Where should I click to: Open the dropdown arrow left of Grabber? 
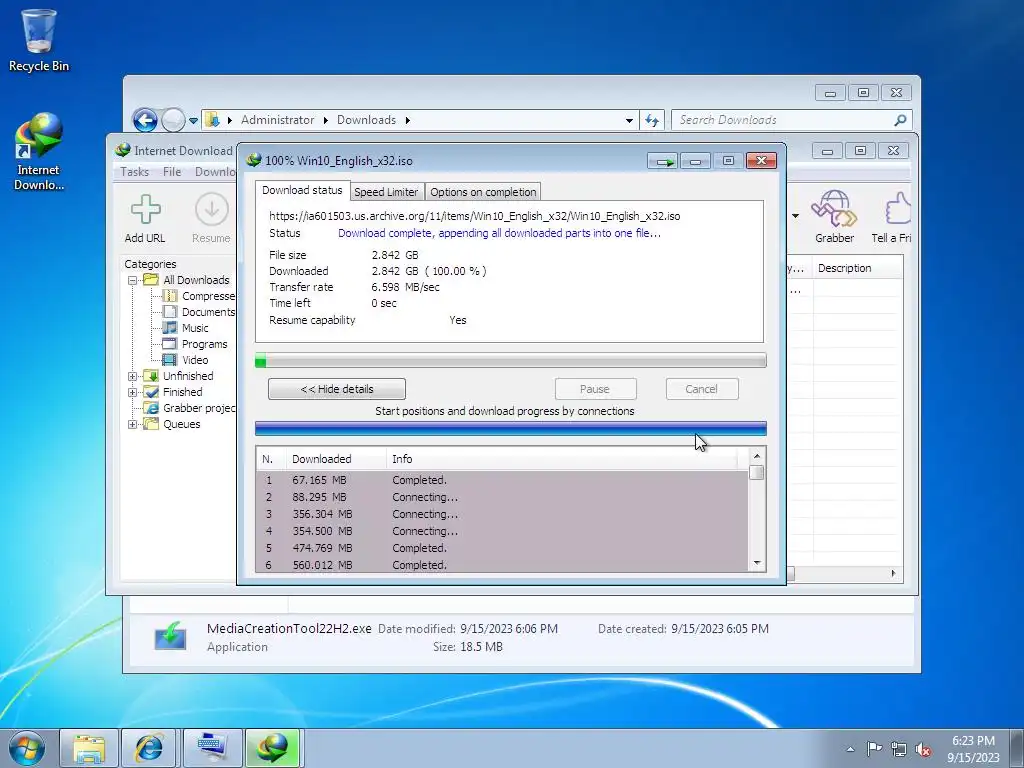click(795, 216)
